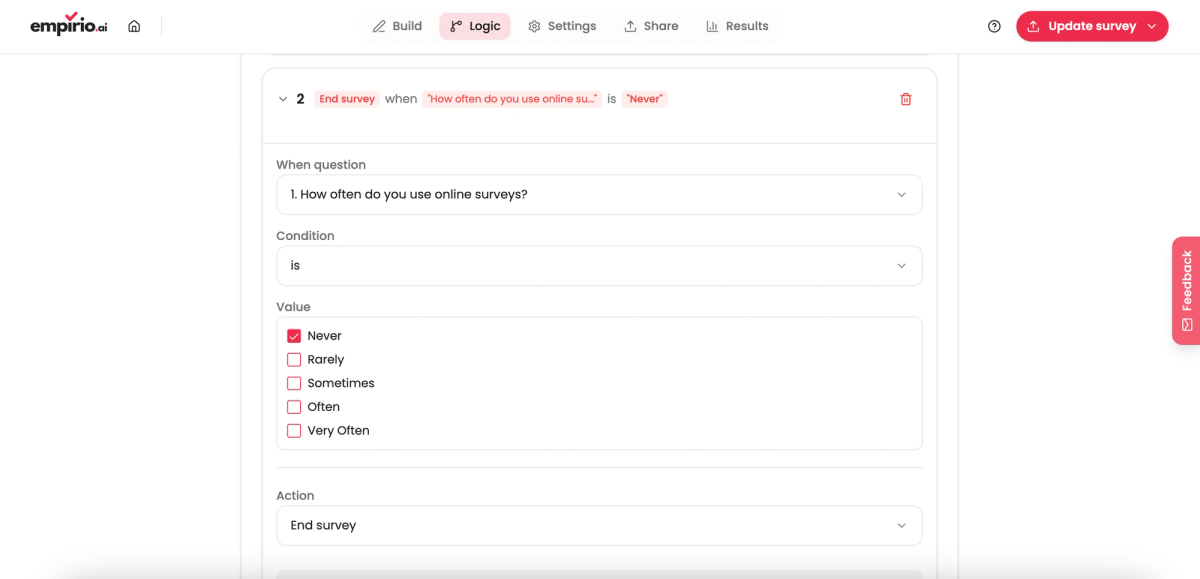
Task: Click the 'How often do you use online su...' tag
Action: click(x=512, y=99)
